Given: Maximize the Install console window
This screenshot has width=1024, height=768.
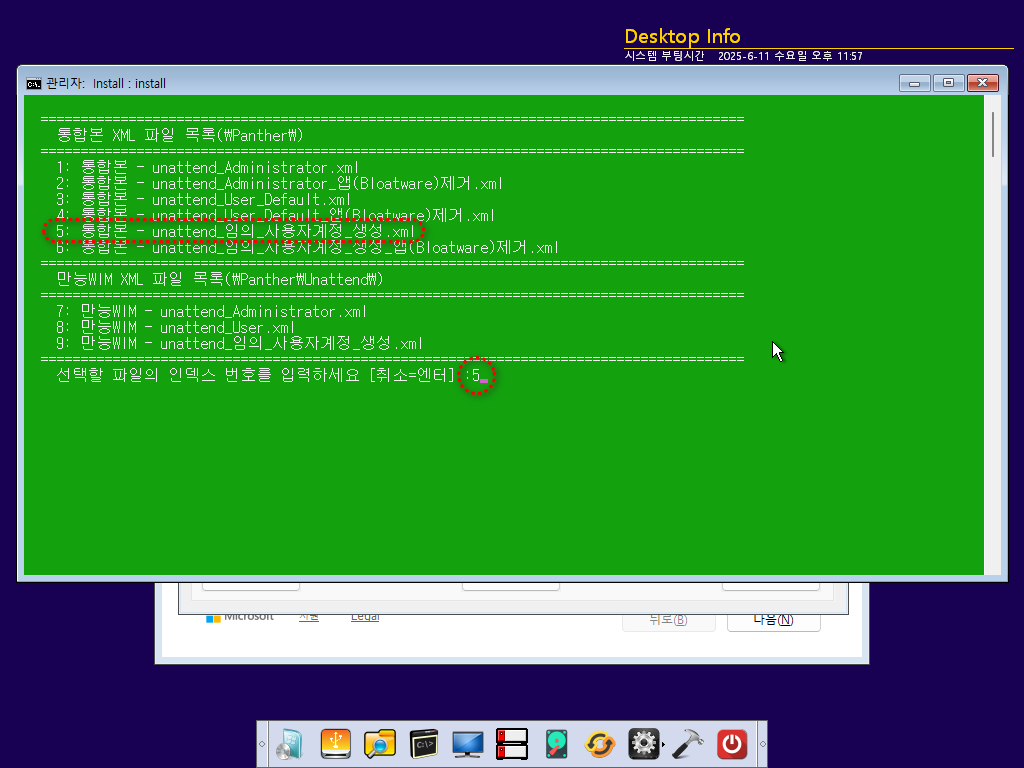Looking at the screenshot, I should point(948,83).
